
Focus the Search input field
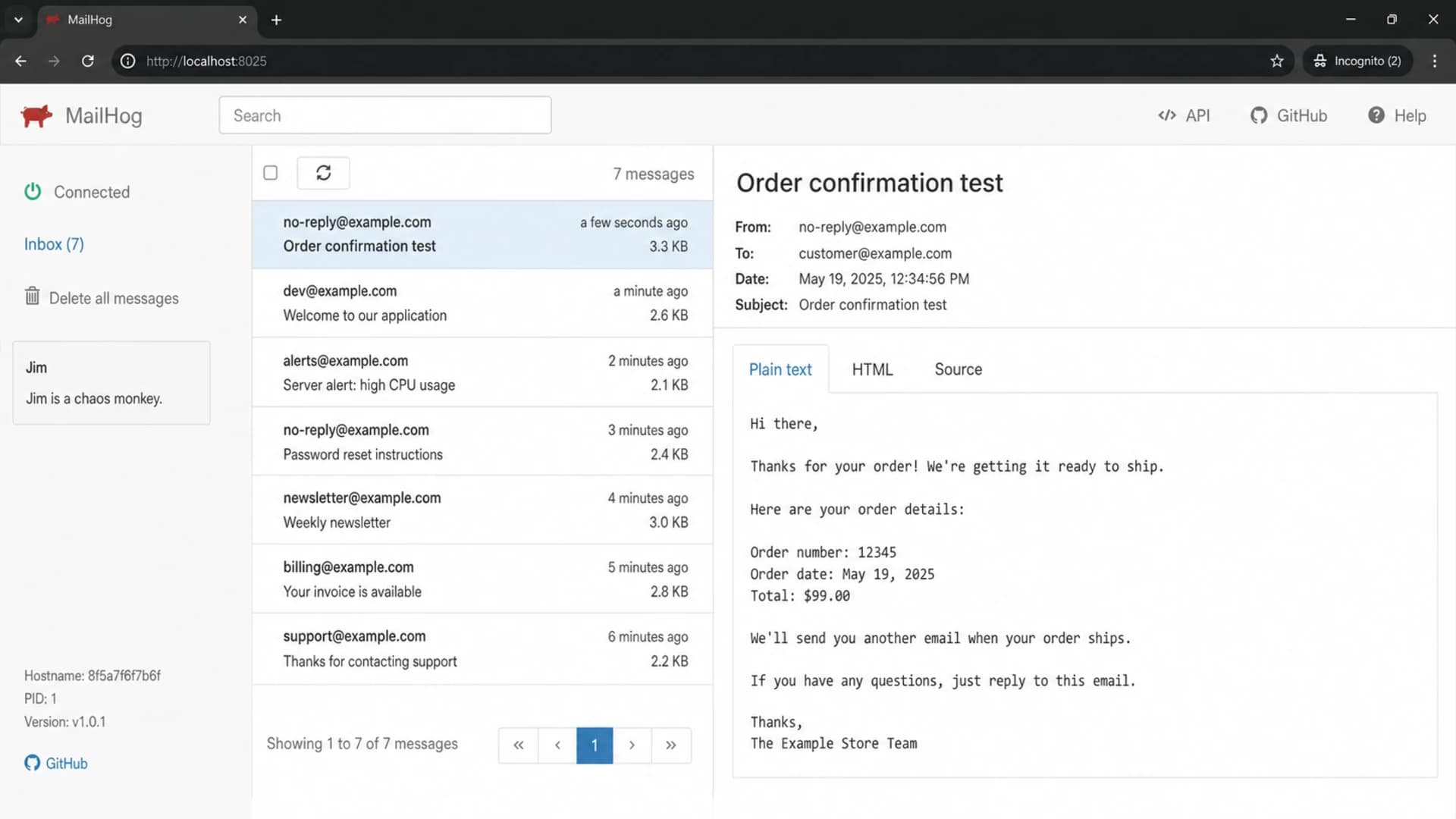[x=385, y=115]
